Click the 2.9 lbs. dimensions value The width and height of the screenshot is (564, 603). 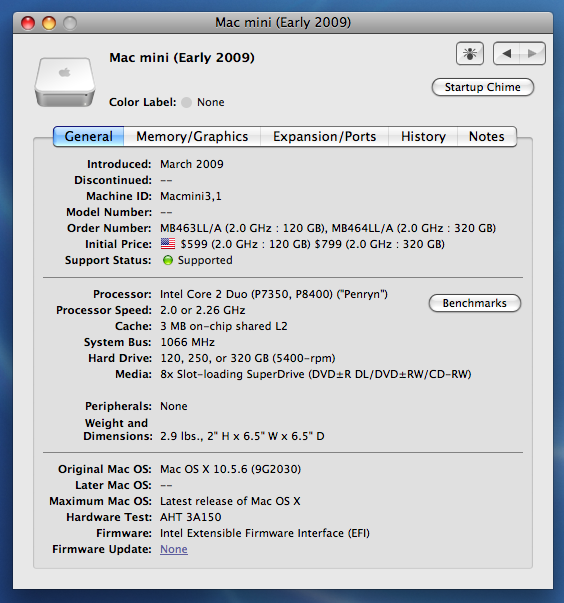point(242,436)
